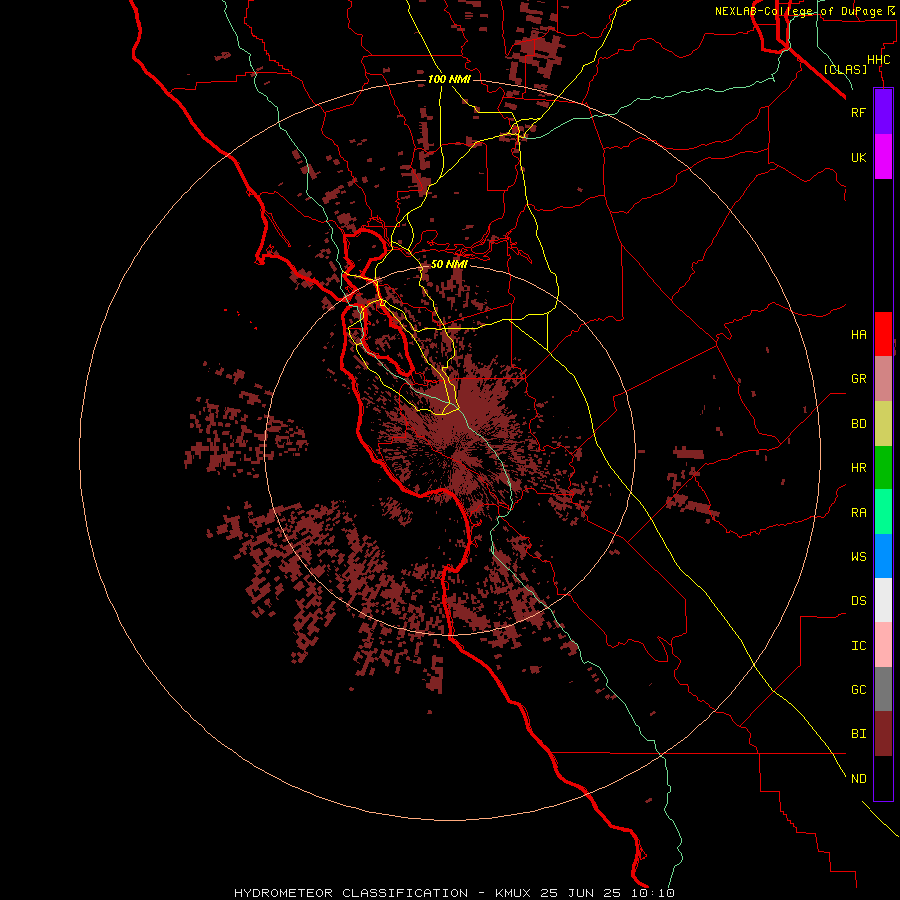Click the 'HA' legend label
Screen dimensions: 900x900
[858, 334]
